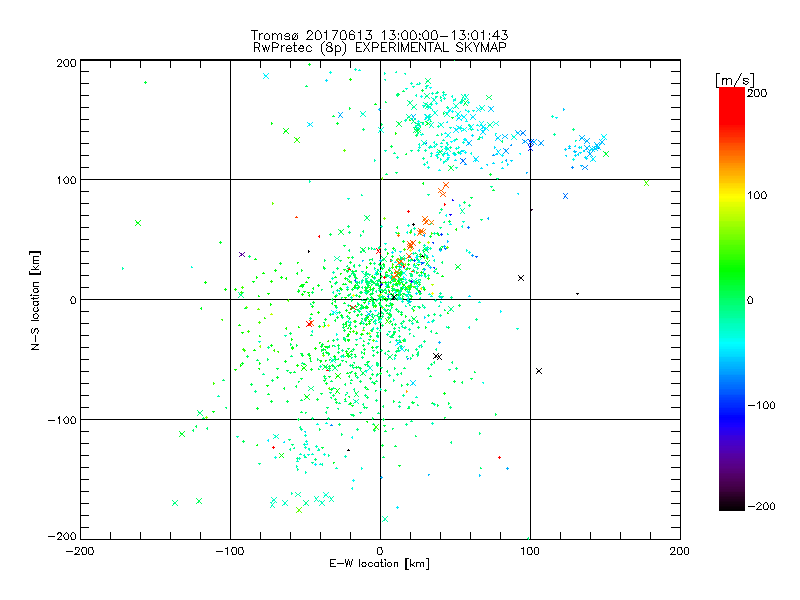Click the '[m/s]' colorbar unit label

point(734,80)
